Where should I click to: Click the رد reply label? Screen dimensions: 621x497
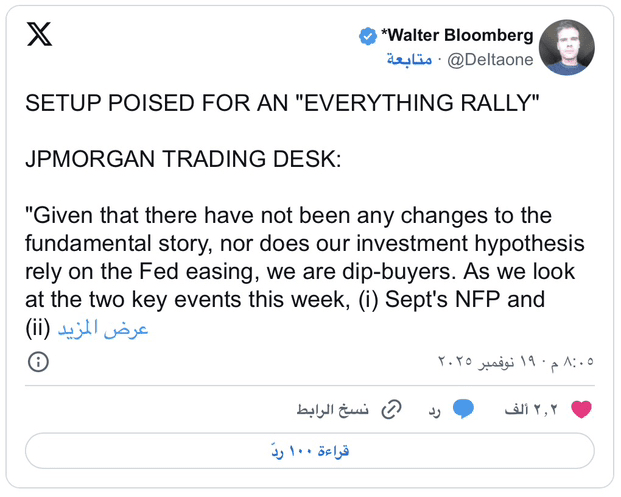434,409
